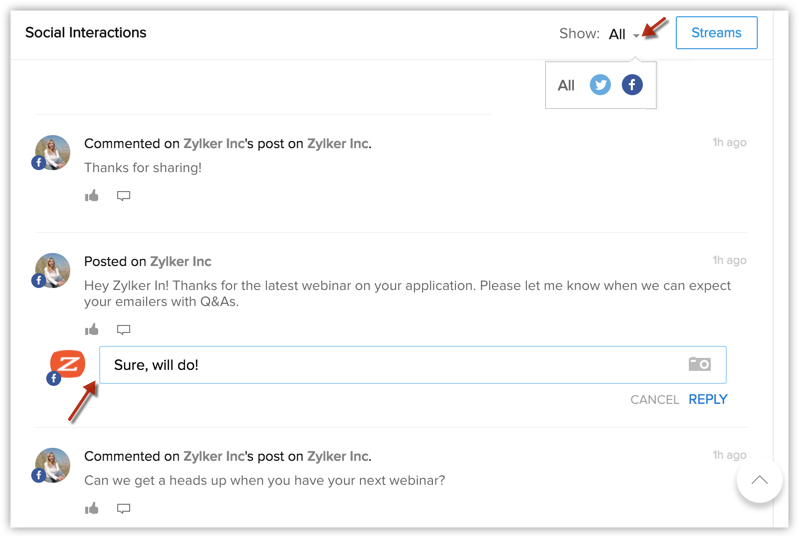799x538 pixels.
Task: Open 'Zylker Inc.' page link in first comment
Action: pyautogui.click(x=339, y=144)
